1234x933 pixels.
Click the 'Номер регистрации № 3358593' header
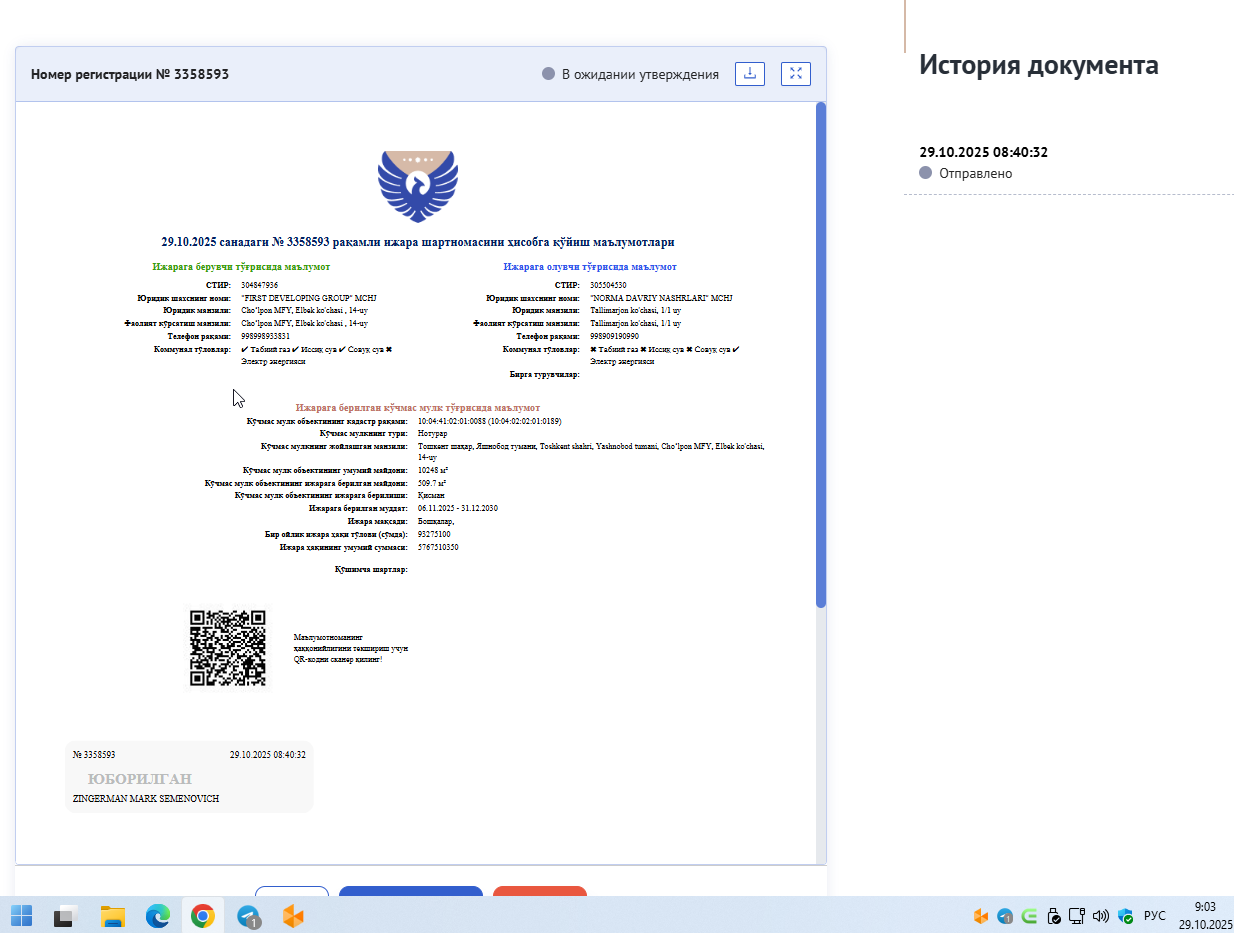130,74
